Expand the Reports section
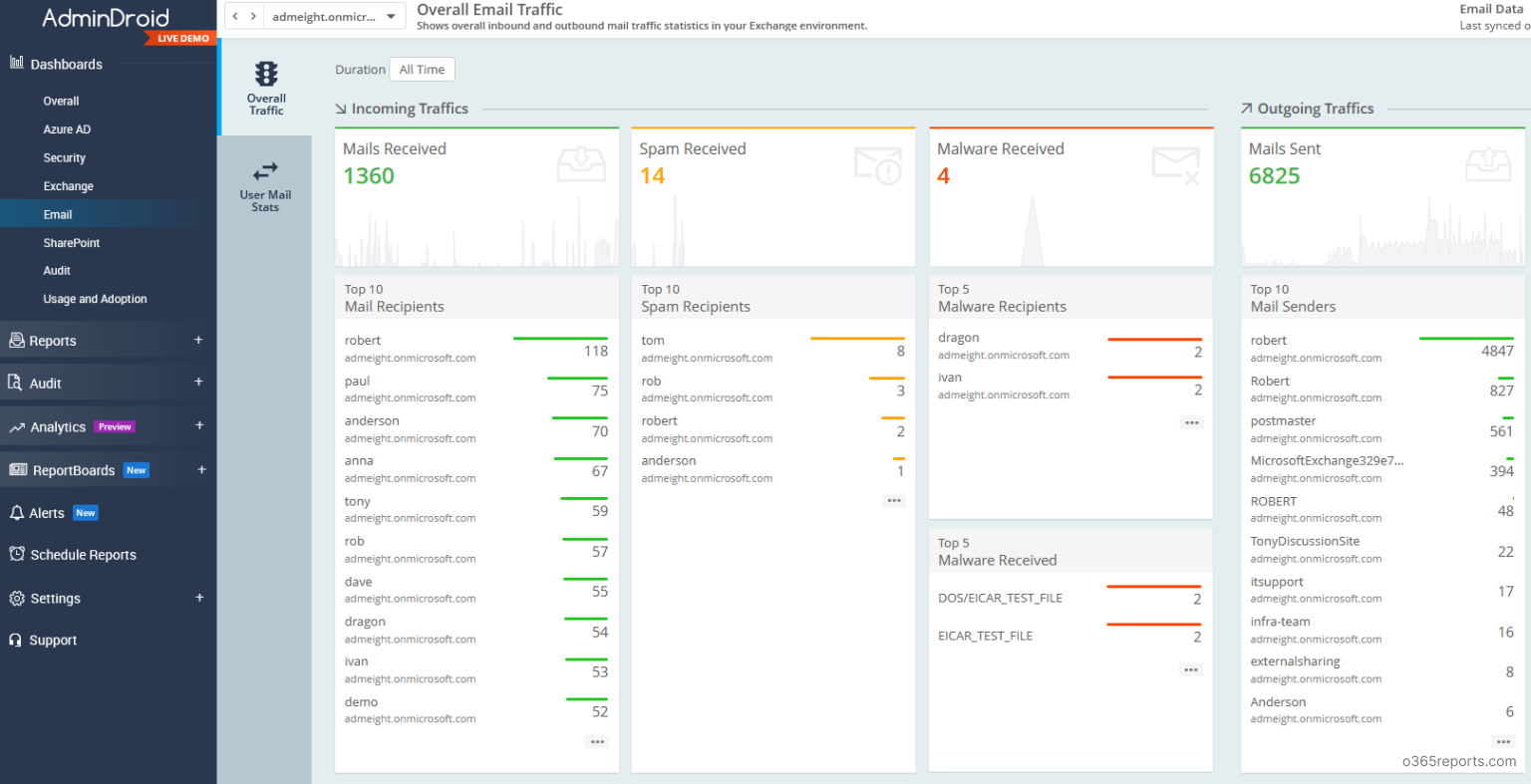 click(198, 340)
